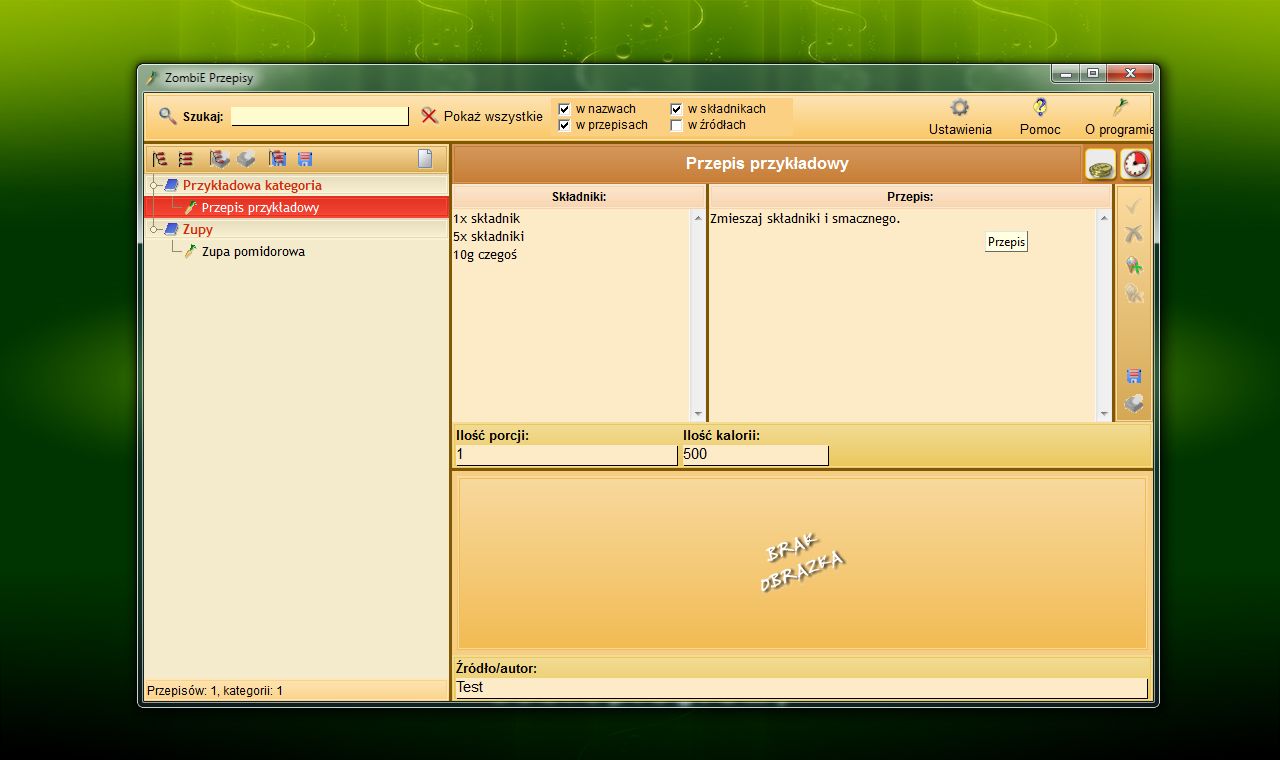Open Ustawienia via the gear icon
The width and height of the screenshot is (1280, 760).
959,108
